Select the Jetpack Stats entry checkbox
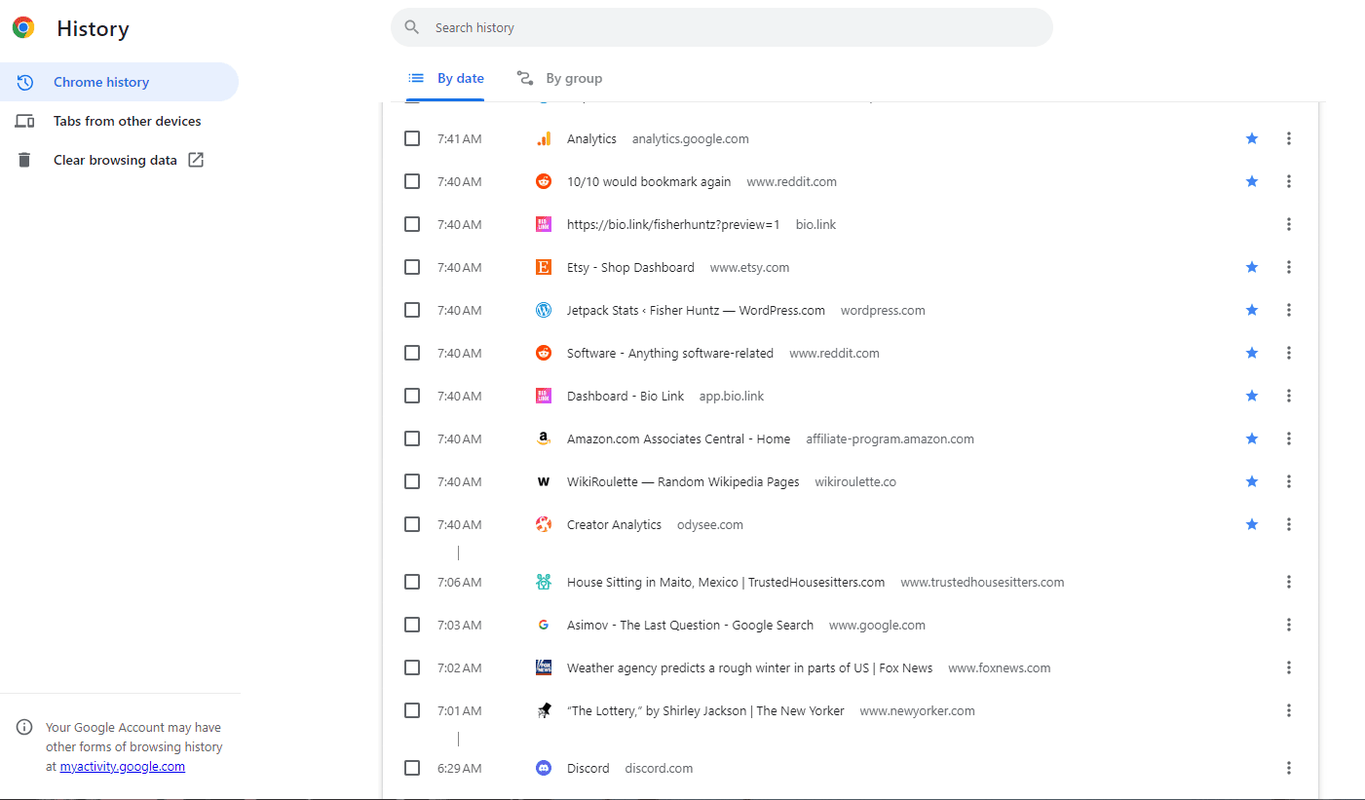The image size is (1365, 800). (412, 310)
